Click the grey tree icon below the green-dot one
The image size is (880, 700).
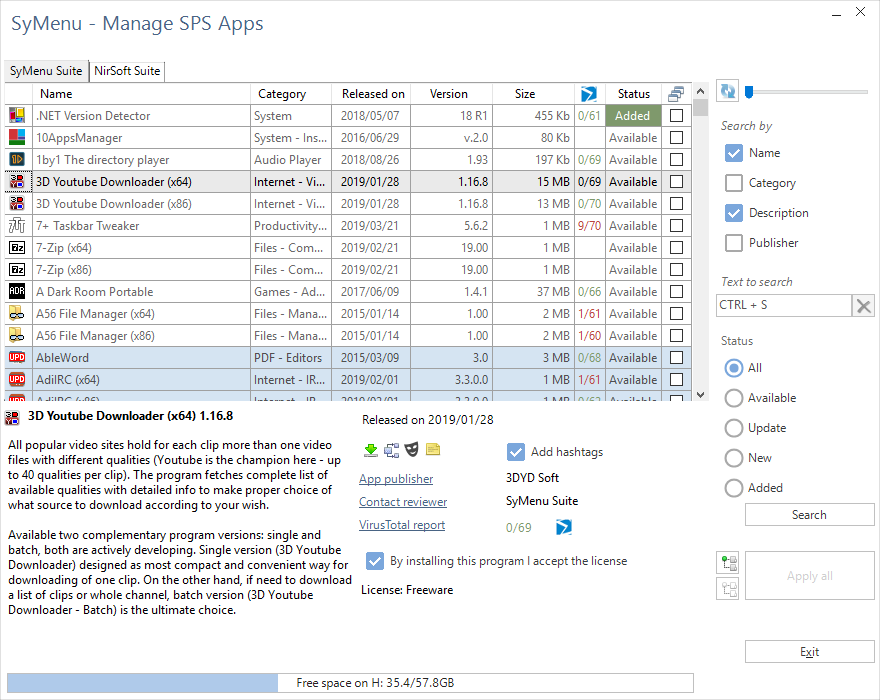728,588
